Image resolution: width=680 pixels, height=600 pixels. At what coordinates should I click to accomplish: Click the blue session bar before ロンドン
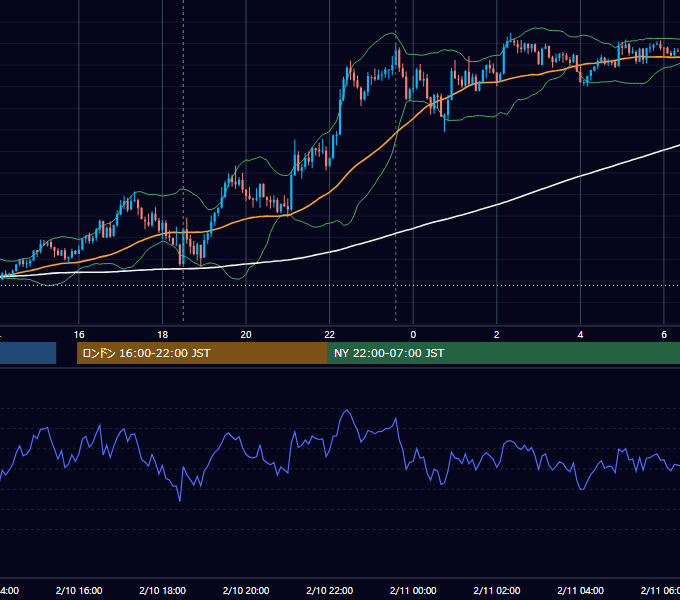[x=28, y=353]
